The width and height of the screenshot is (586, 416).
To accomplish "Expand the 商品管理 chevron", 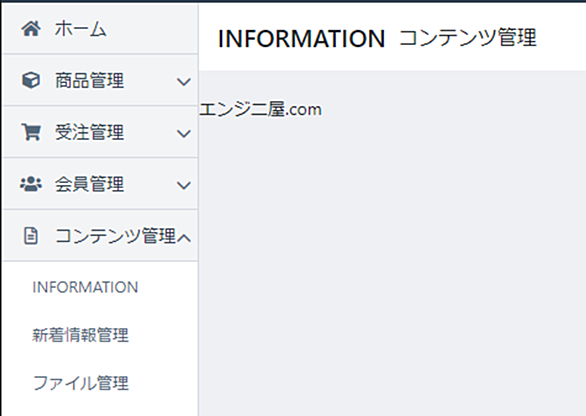I will click(x=183, y=81).
